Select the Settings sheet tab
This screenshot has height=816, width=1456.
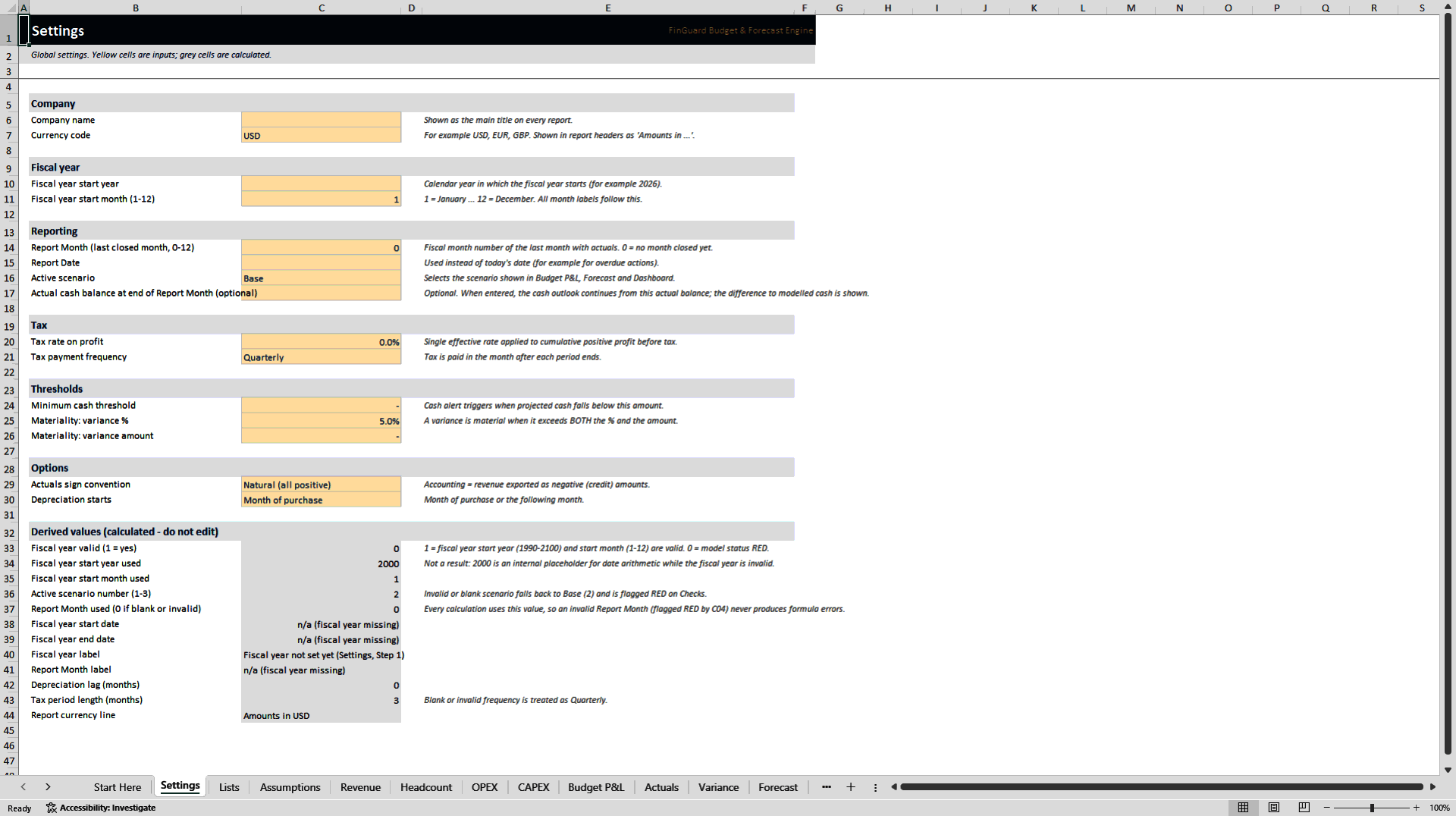click(180, 786)
